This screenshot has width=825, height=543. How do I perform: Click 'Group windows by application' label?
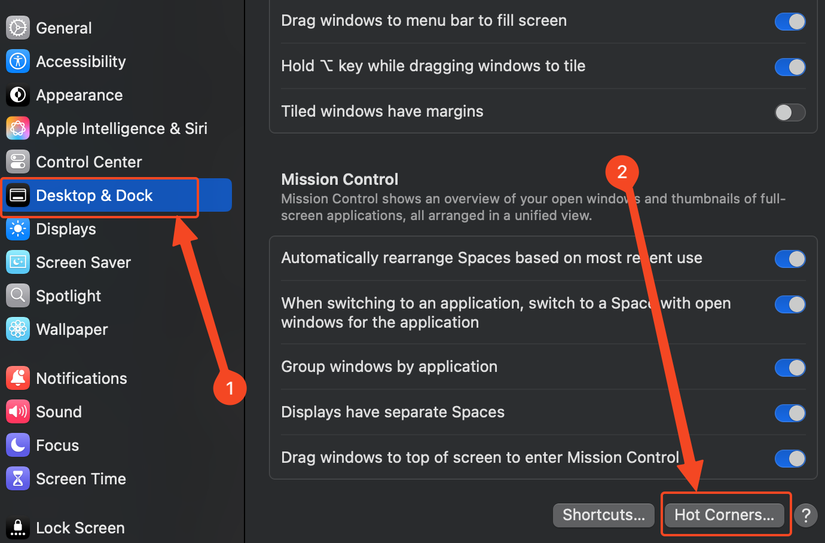point(389,367)
